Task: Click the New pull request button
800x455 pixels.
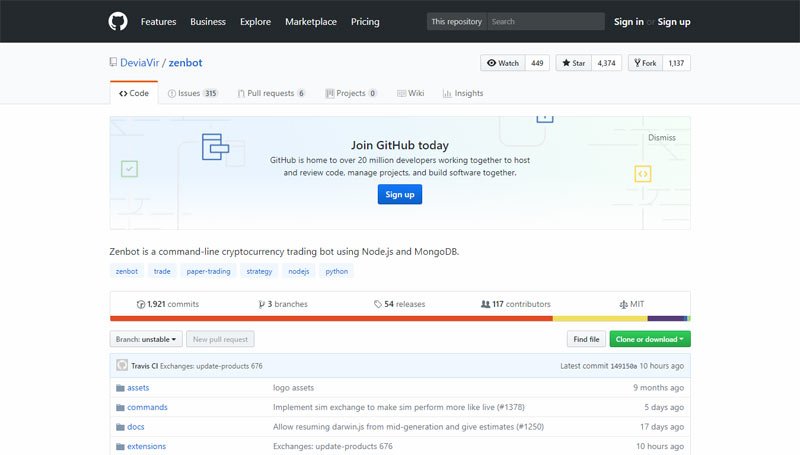Action: (220, 339)
